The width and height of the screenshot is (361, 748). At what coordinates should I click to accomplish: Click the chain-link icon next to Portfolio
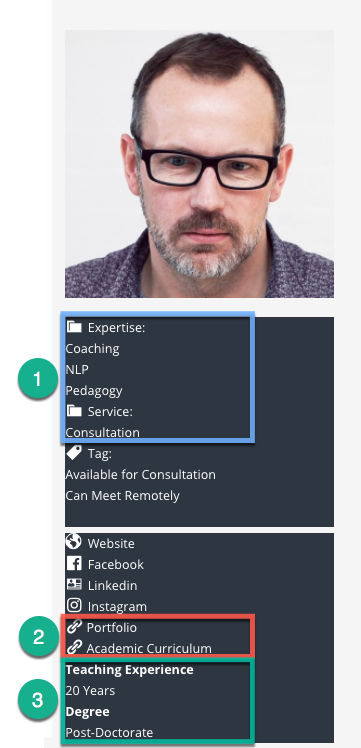coord(74,626)
